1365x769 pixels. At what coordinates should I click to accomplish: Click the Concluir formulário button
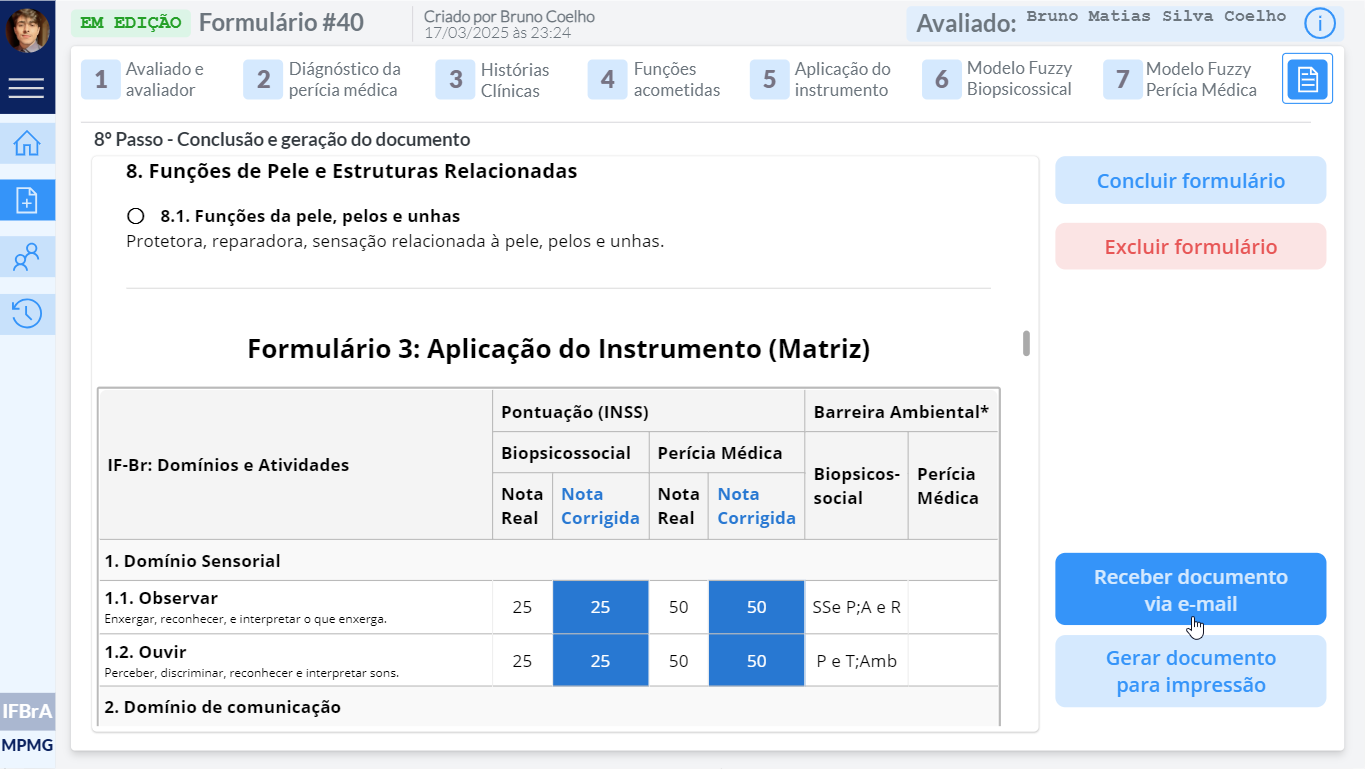1191,180
